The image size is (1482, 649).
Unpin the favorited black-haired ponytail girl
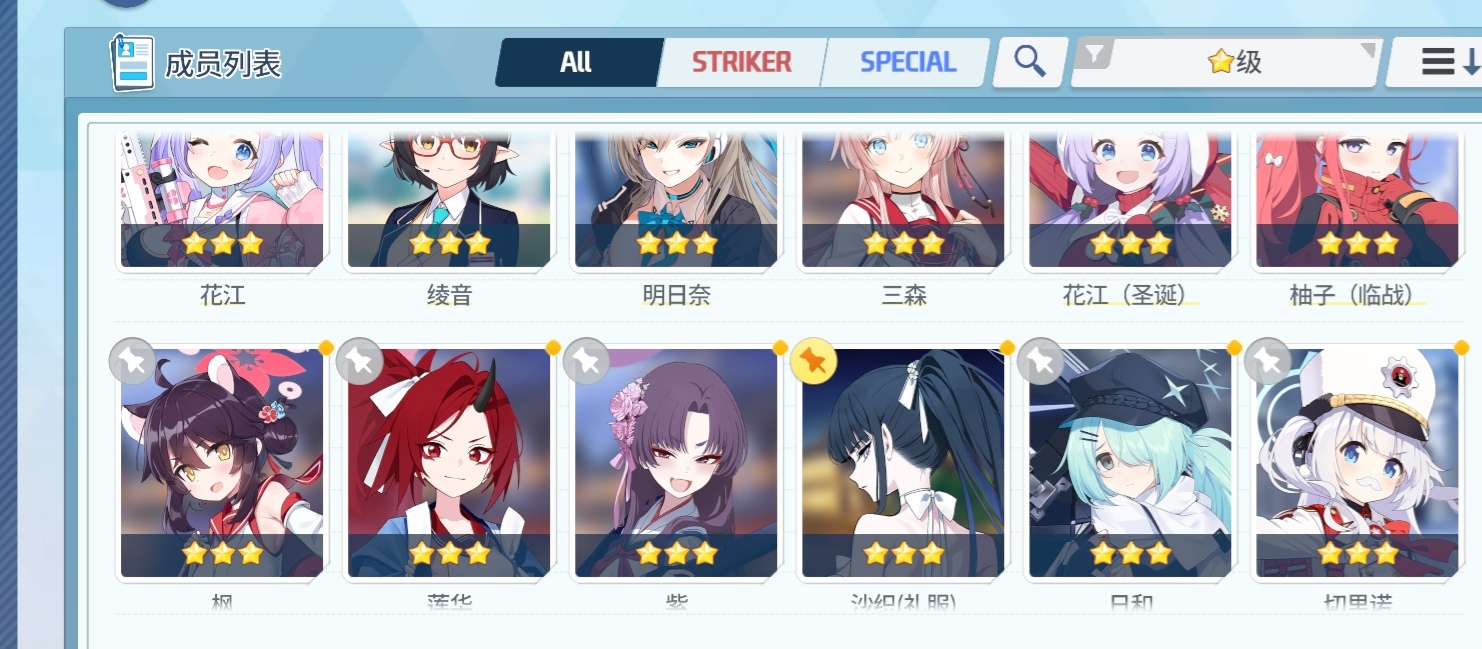click(x=814, y=361)
